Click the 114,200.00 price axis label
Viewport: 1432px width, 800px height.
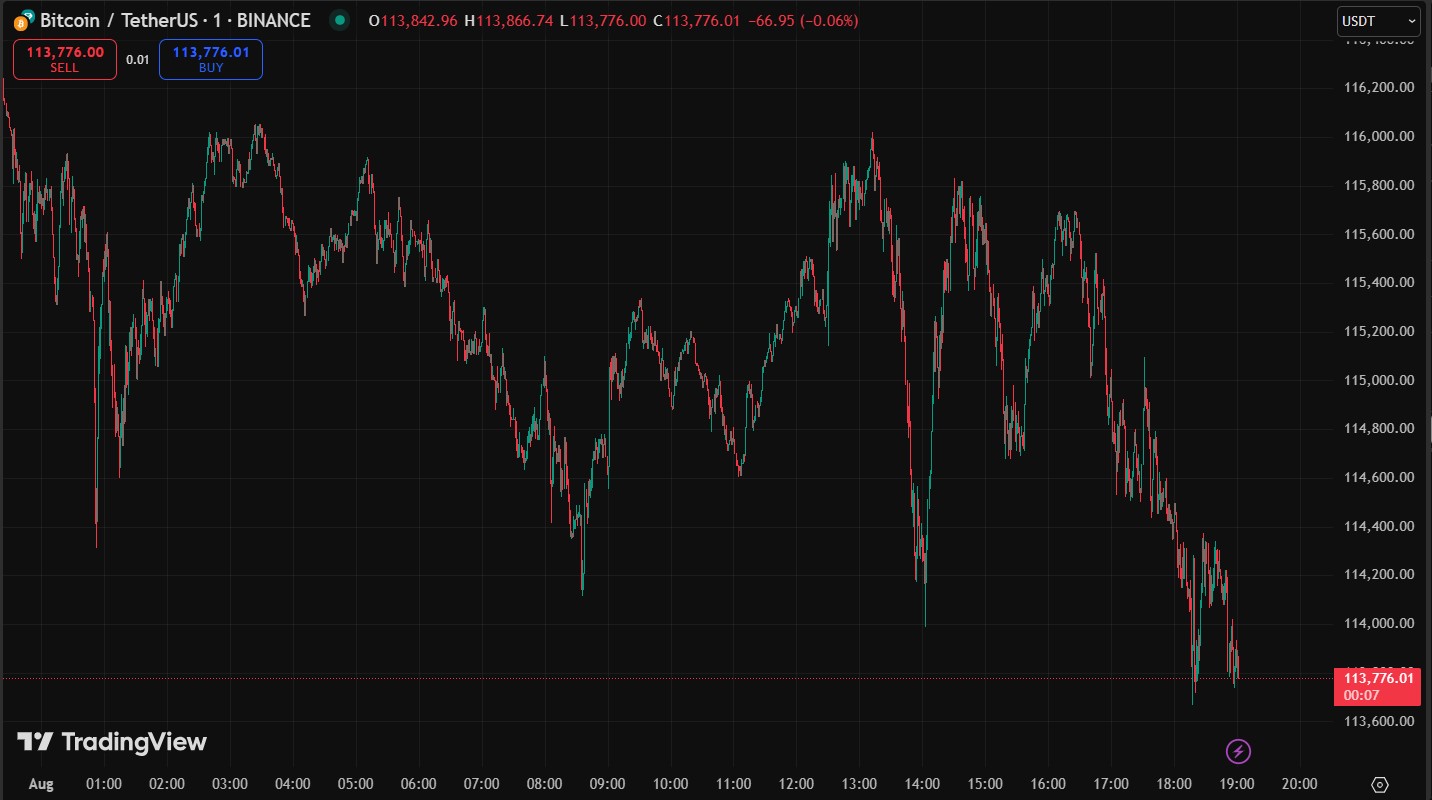coord(1380,574)
